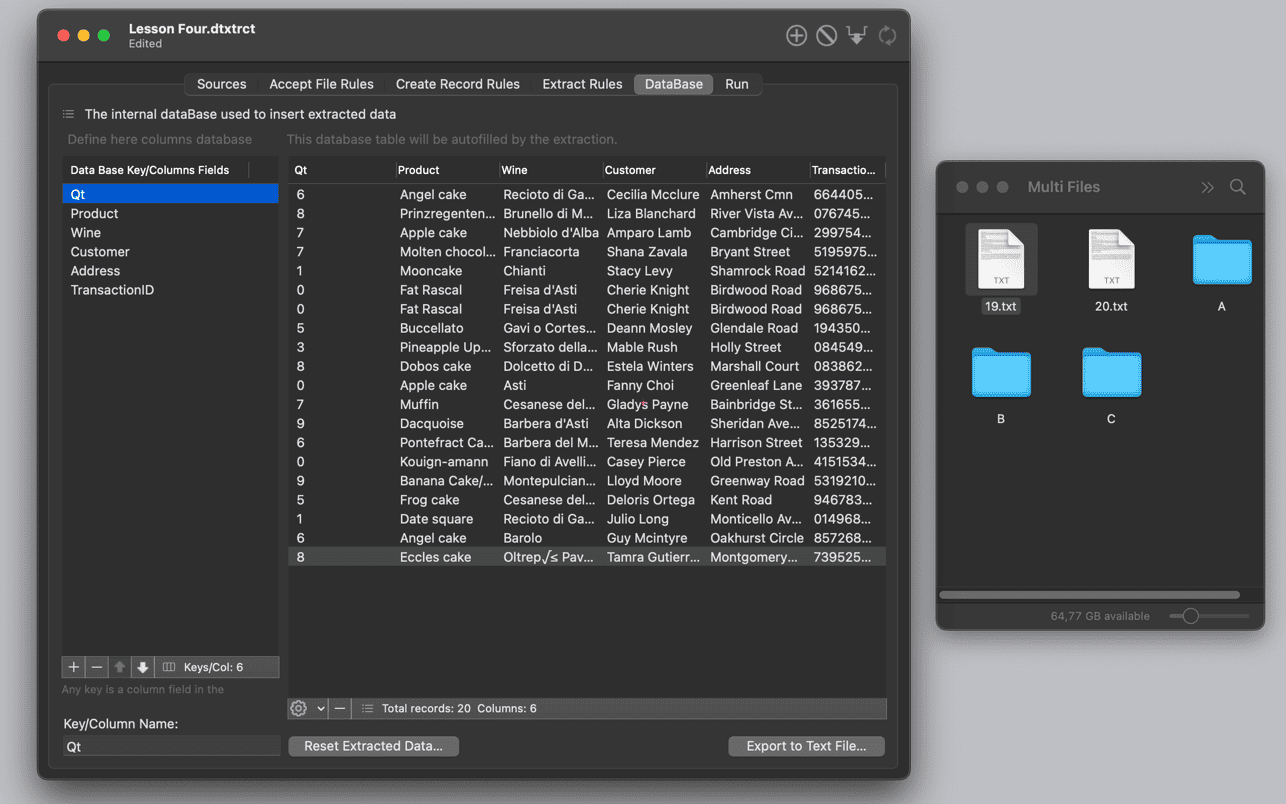Move the selected key down with the down arrow

click(142, 667)
